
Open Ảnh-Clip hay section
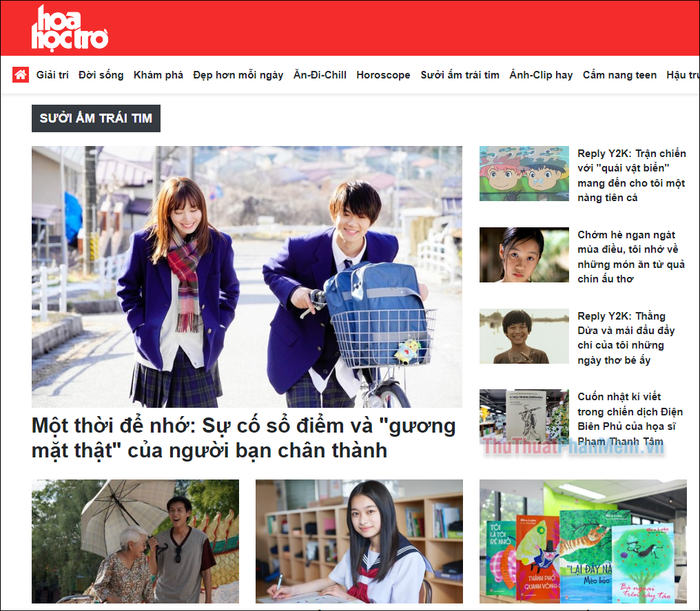click(x=541, y=75)
